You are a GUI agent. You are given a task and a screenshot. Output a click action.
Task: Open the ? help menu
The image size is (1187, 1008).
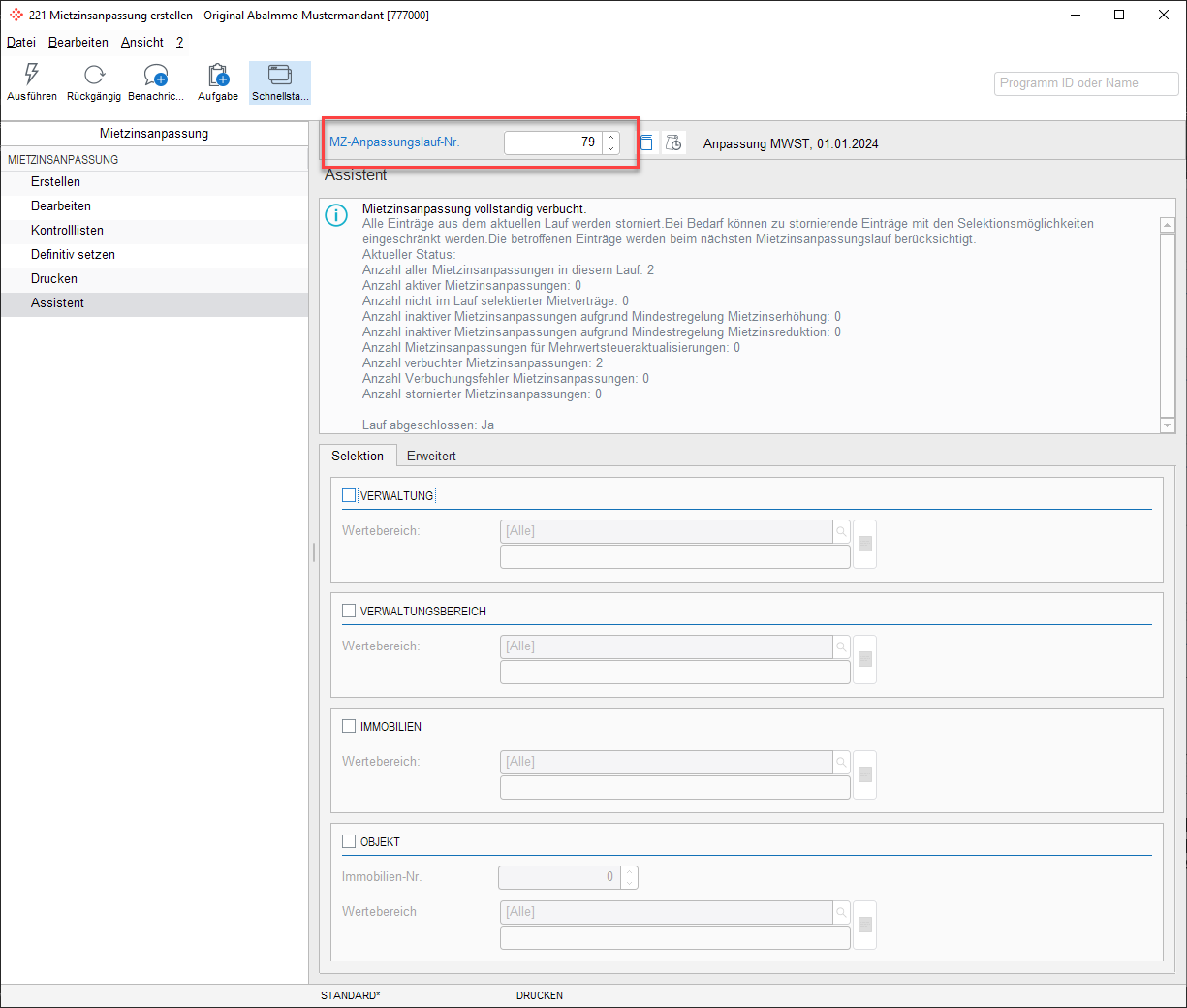tap(179, 42)
